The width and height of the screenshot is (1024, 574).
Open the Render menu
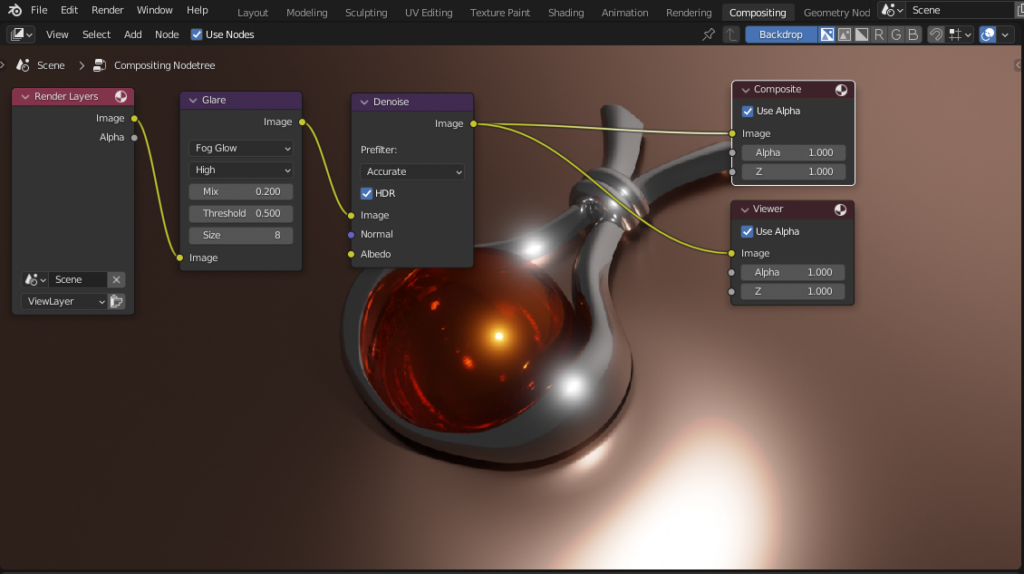coord(107,10)
